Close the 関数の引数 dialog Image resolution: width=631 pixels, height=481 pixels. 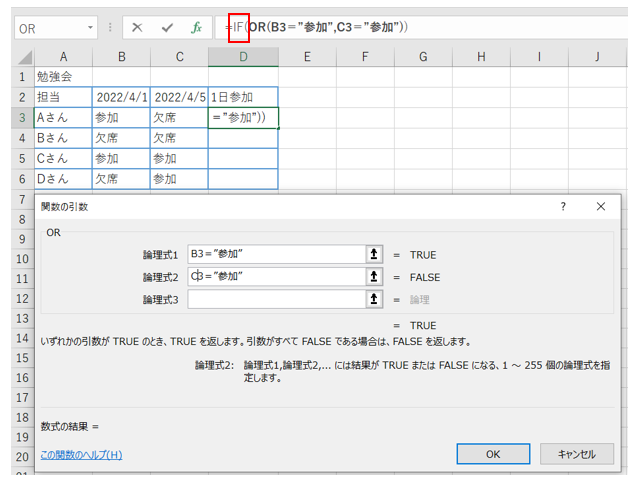tap(601, 206)
